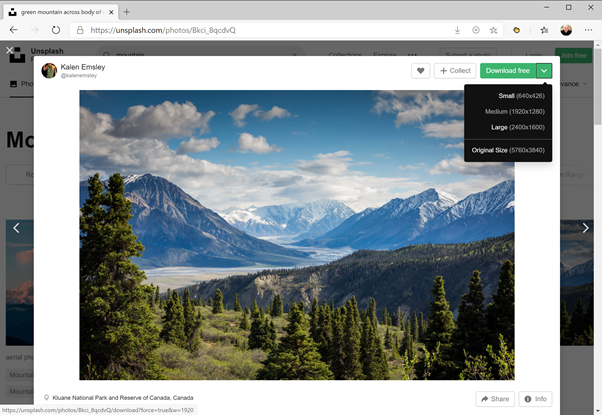Screen dimensions: 602x415
Task: Click the address bar URL
Action: point(163,30)
